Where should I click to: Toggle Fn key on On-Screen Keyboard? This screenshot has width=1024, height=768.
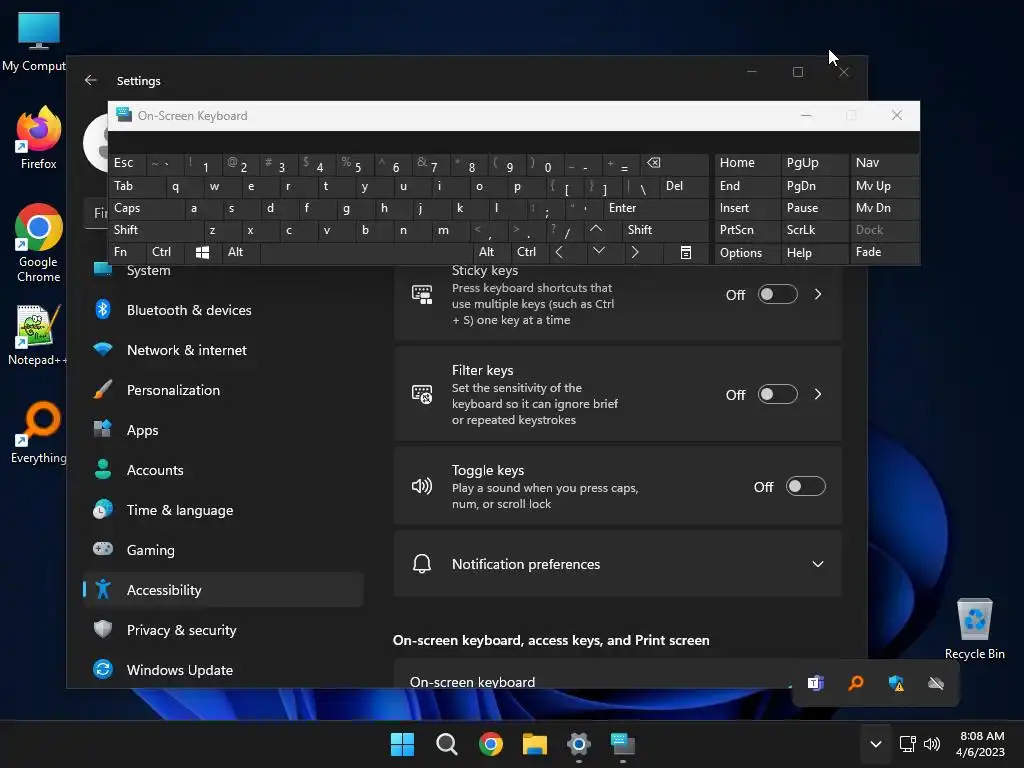pos(127,252)
